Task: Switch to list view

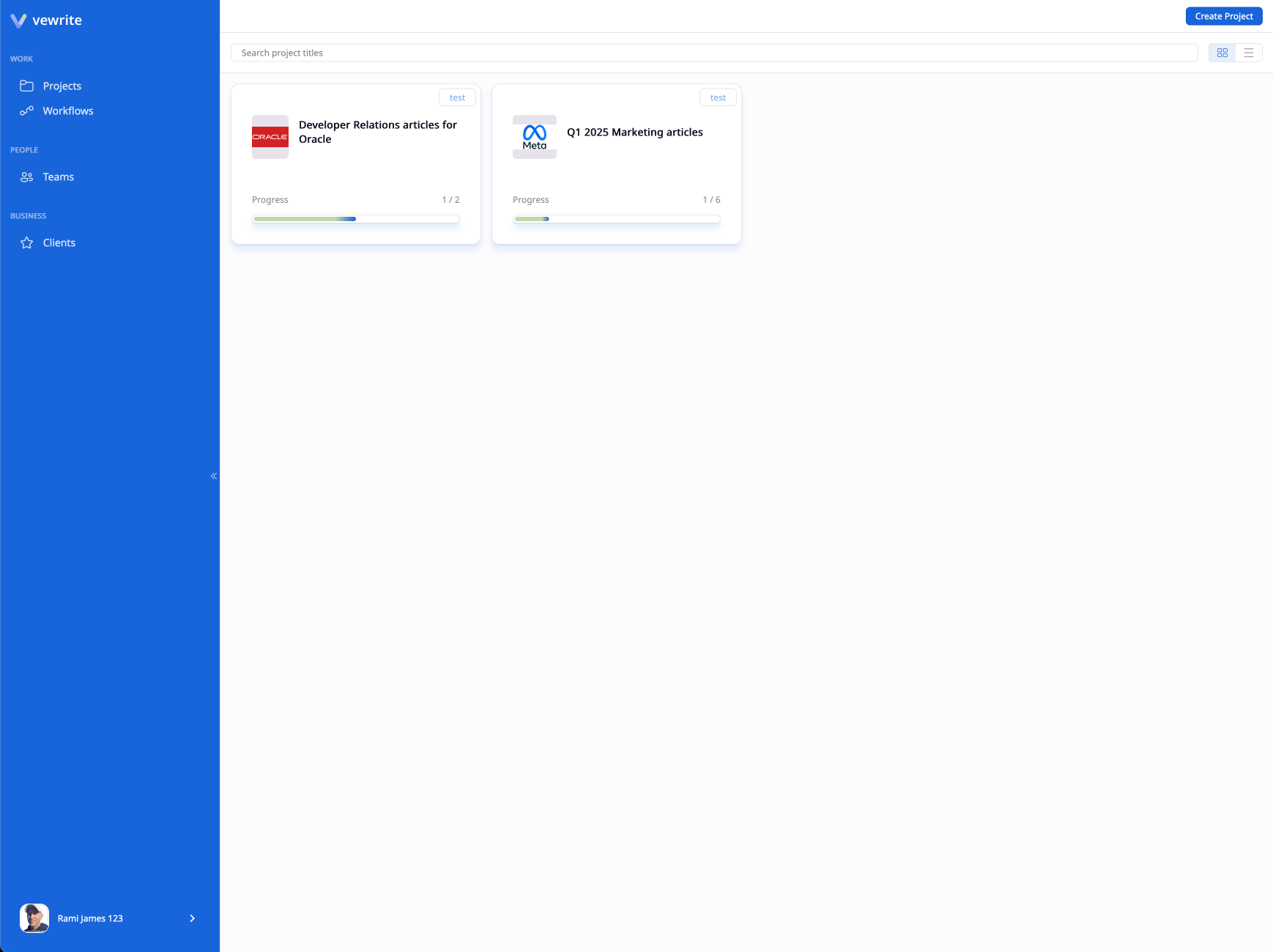Action: (1249, 53)
